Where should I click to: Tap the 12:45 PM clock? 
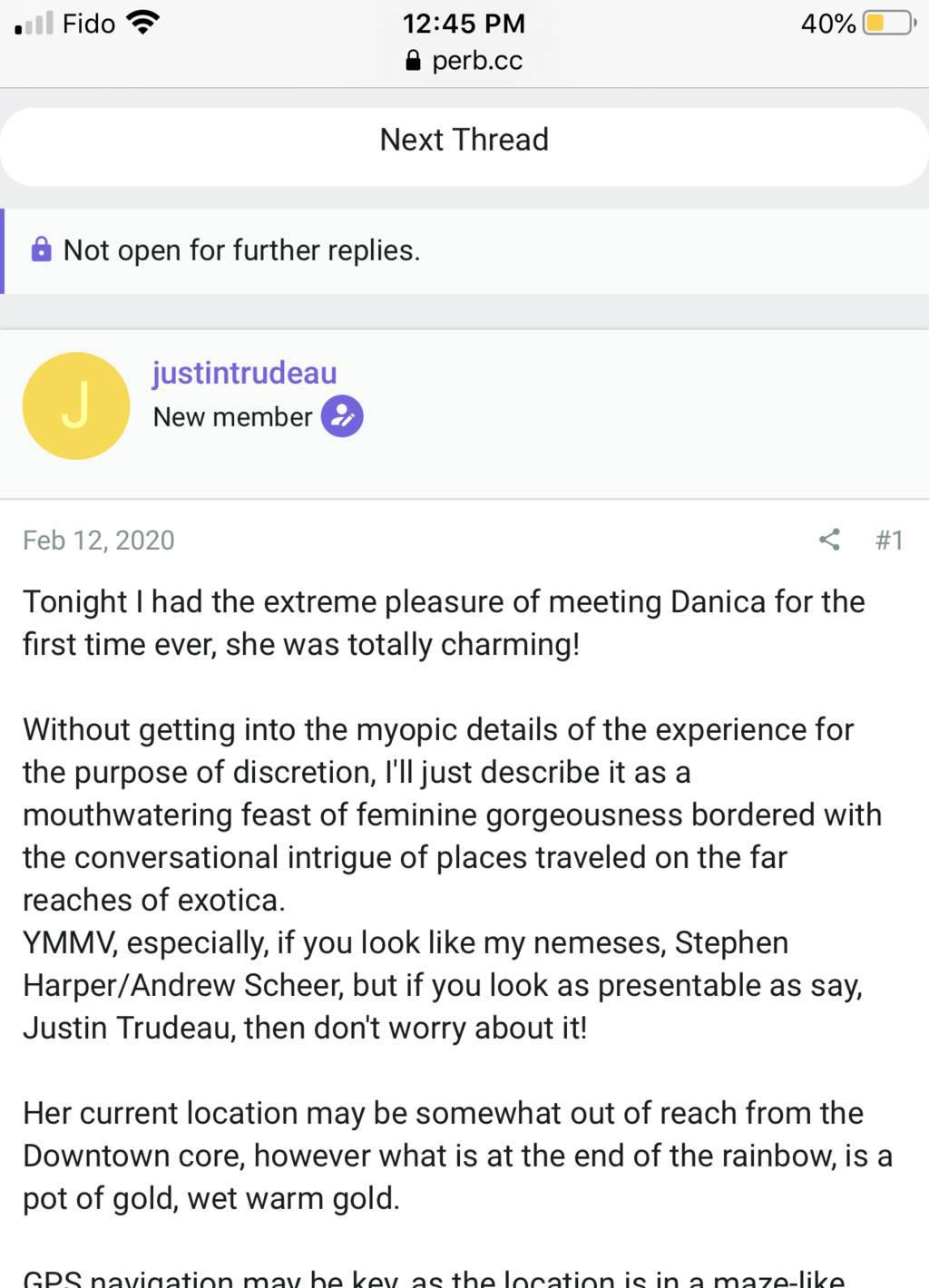464,23
